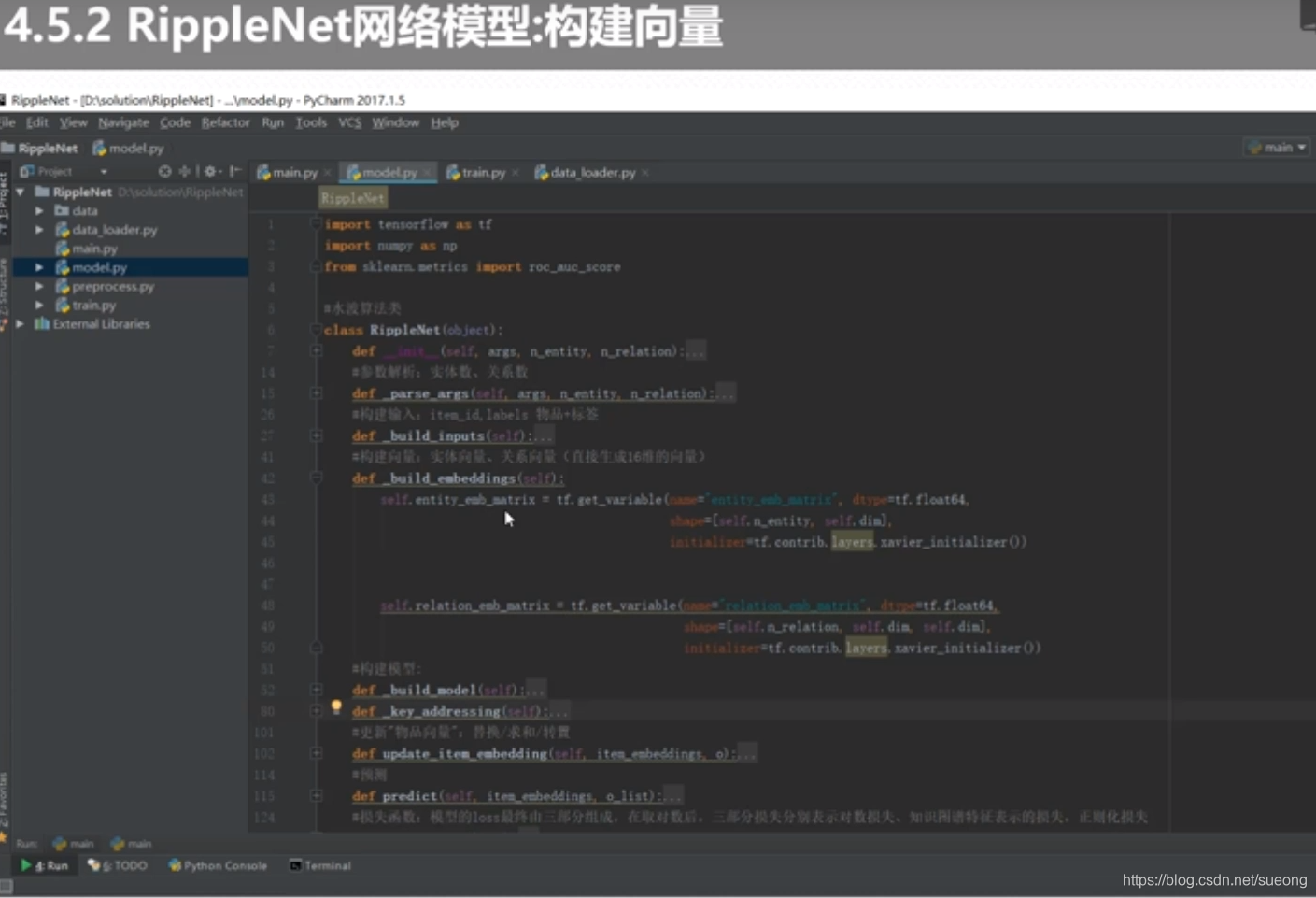Click the Terminal icon in bottom bar

tap(295, 865)
